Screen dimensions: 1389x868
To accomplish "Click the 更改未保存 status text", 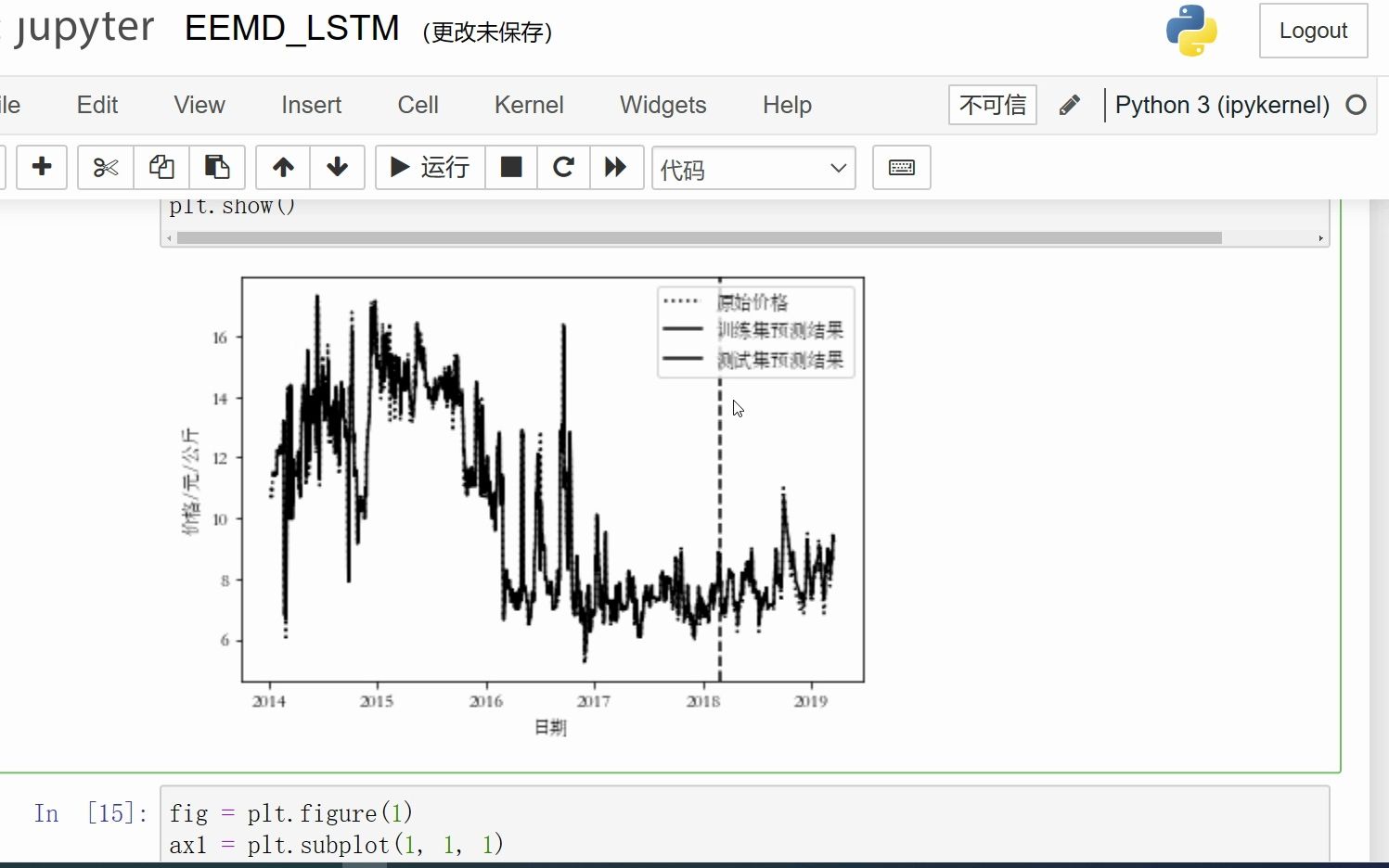I will pos(488,32).
